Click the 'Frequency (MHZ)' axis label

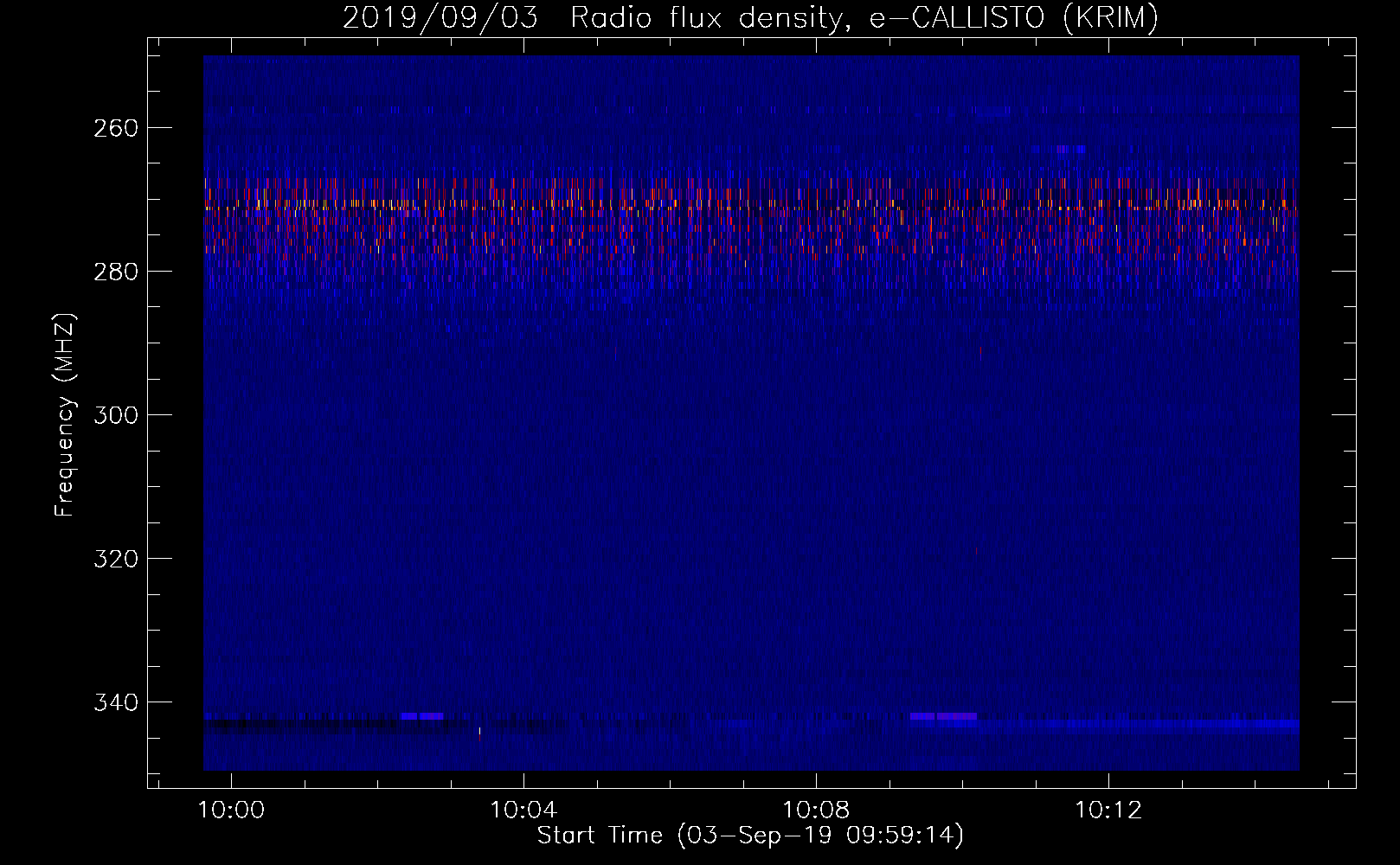[x=66, y=414]
